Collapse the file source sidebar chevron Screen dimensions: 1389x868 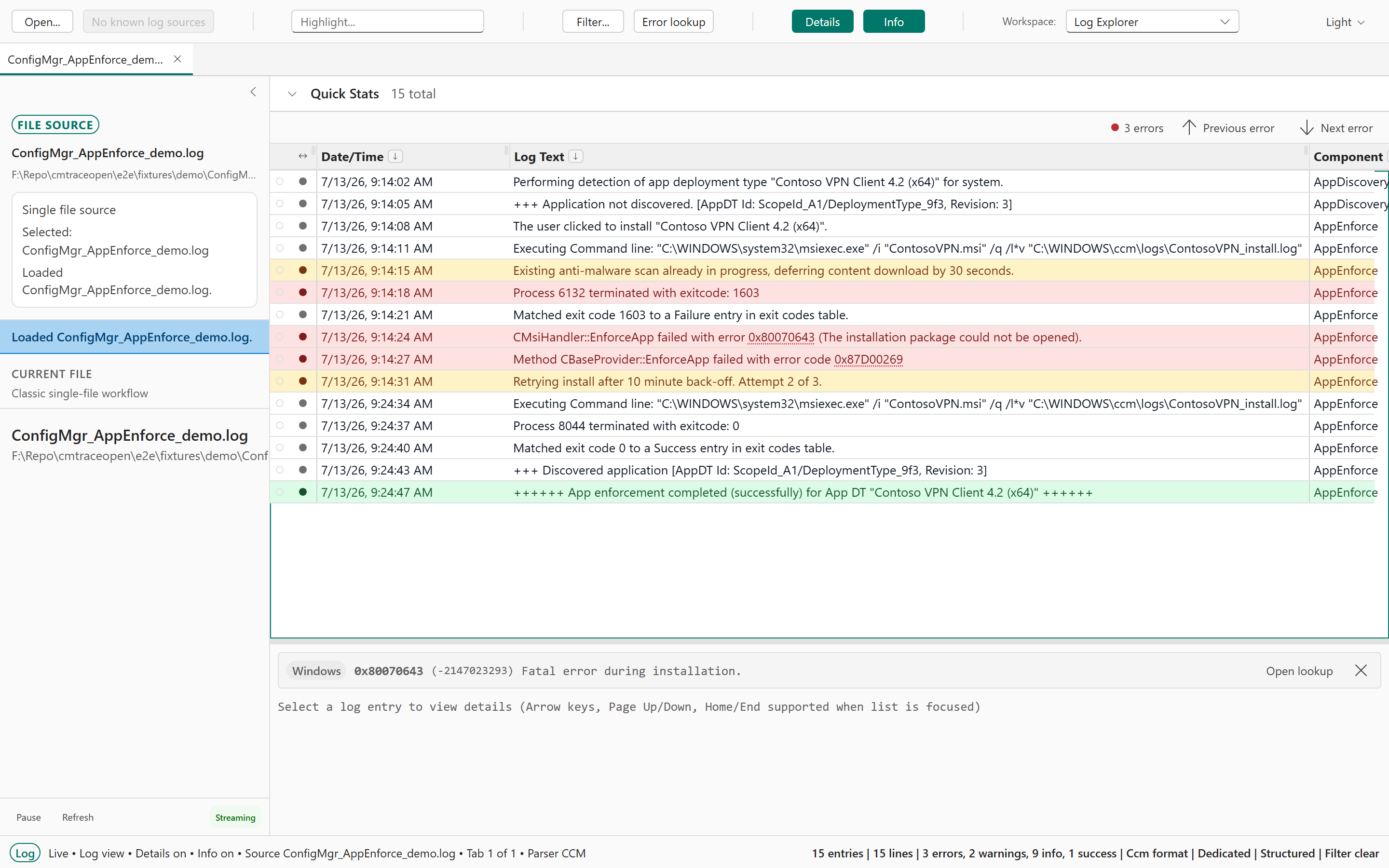tap(253, 92)
